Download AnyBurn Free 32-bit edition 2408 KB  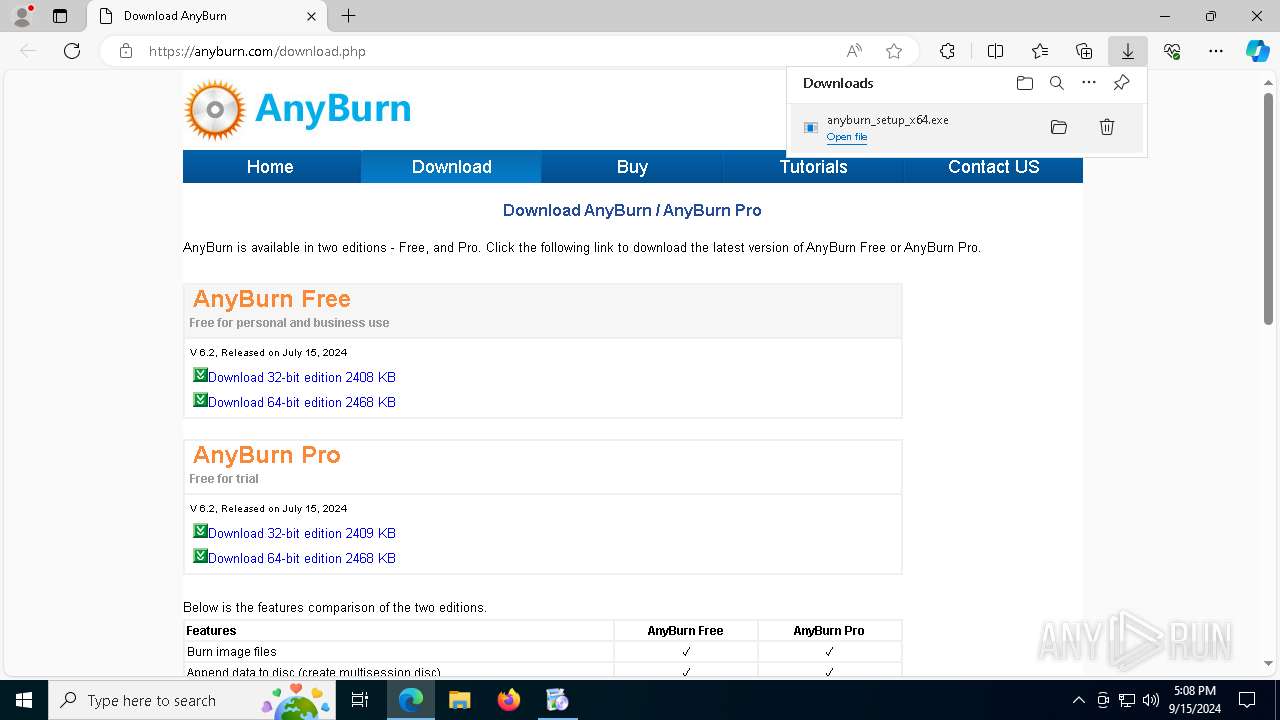302,377
